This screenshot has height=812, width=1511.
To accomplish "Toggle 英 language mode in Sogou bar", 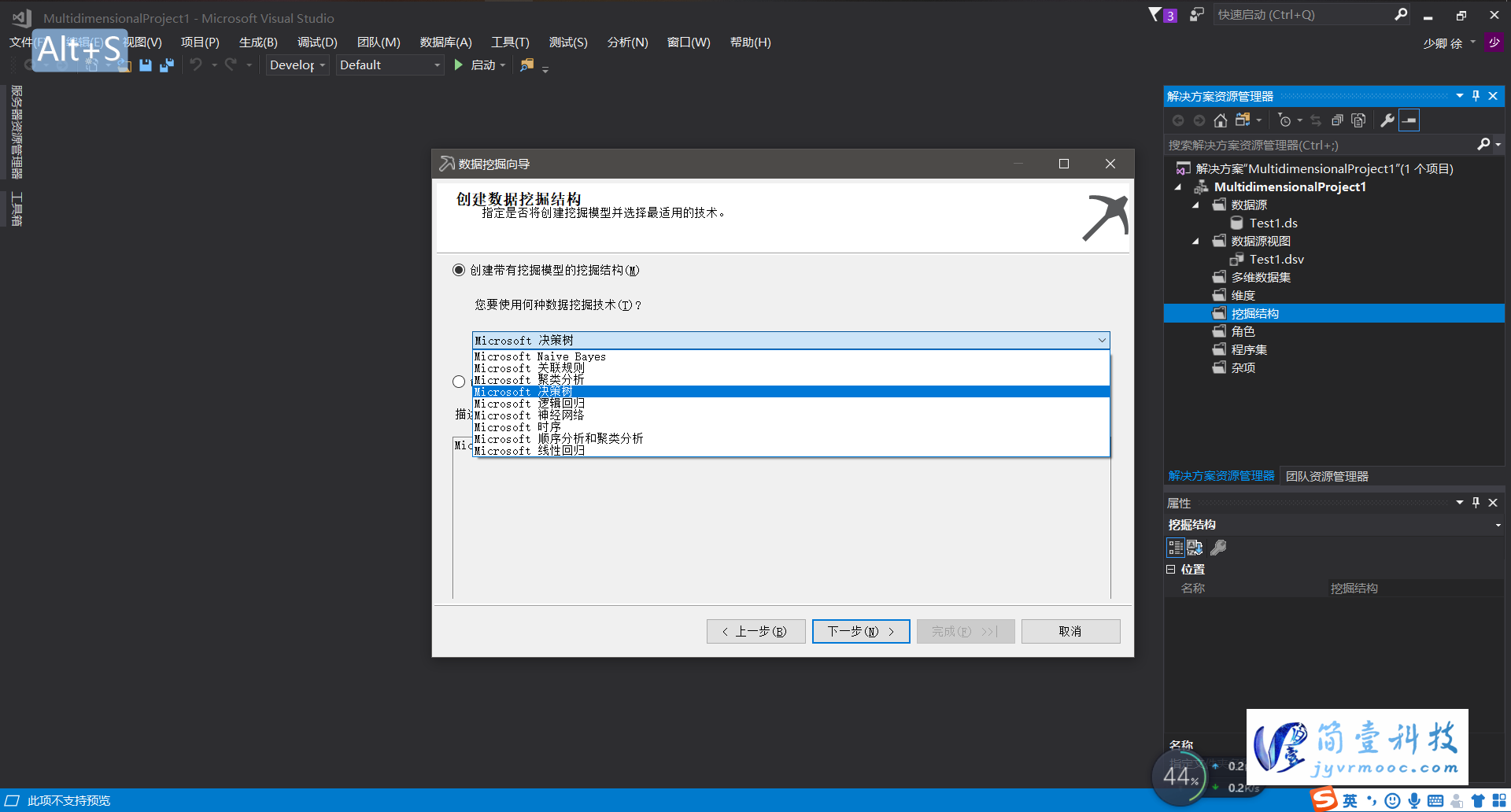I will 1350,800.
